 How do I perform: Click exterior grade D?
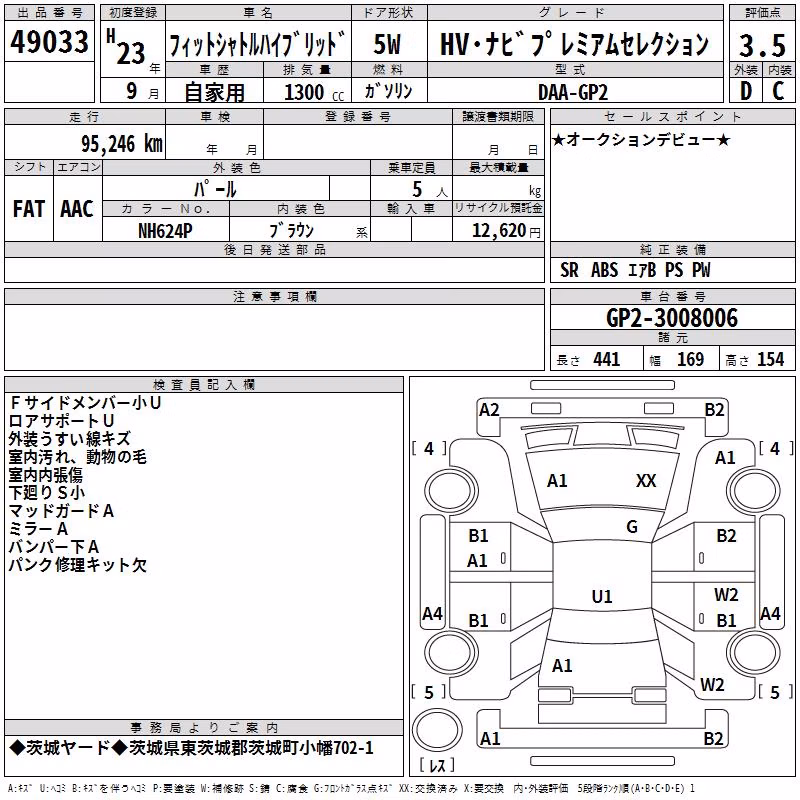746,91
